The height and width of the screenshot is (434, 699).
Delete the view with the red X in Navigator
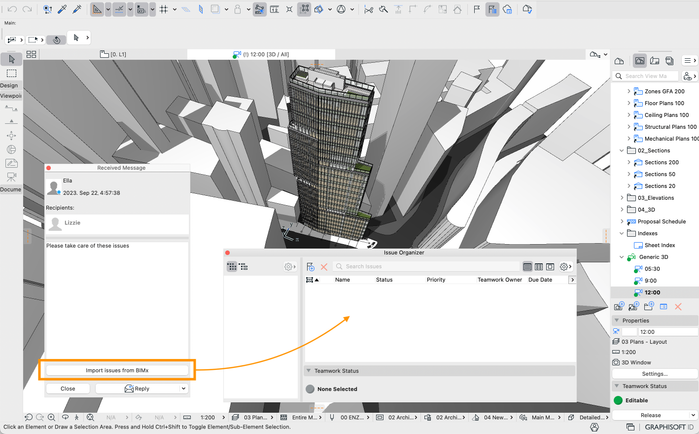tap(678, 306)
